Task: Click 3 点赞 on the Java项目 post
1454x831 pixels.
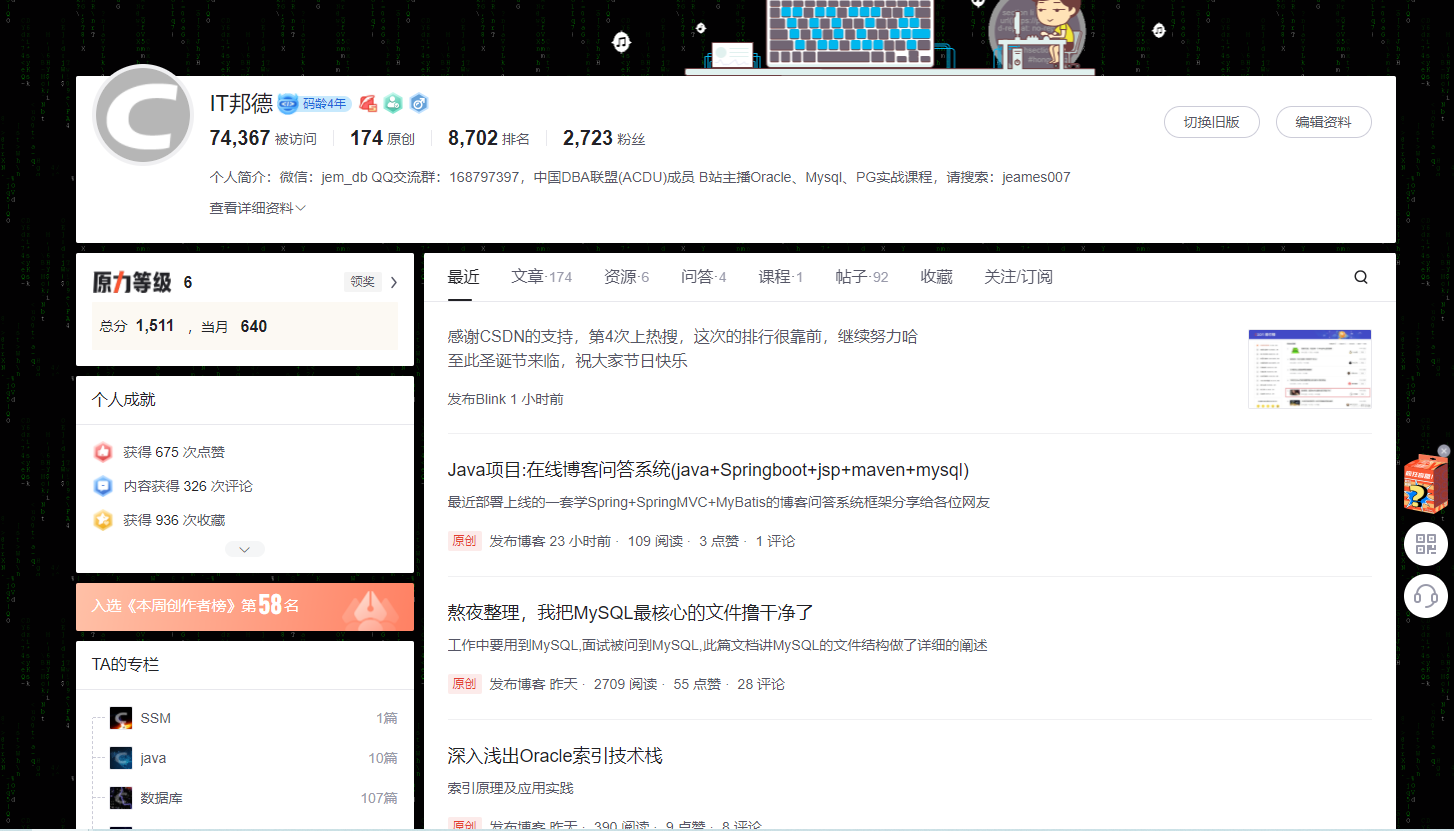Action: click(x=719, y=541)
